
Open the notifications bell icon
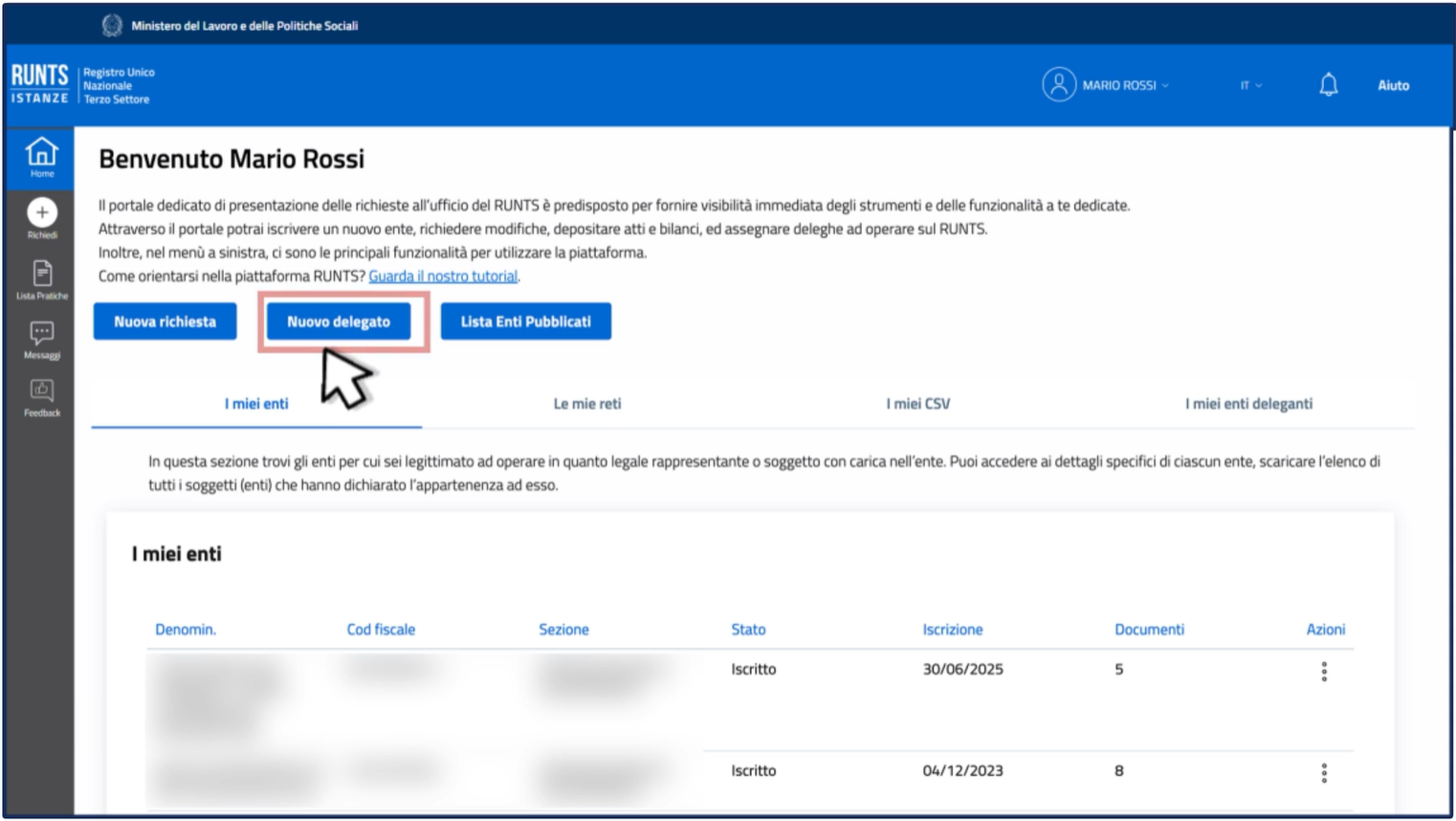pos(1328,85)
